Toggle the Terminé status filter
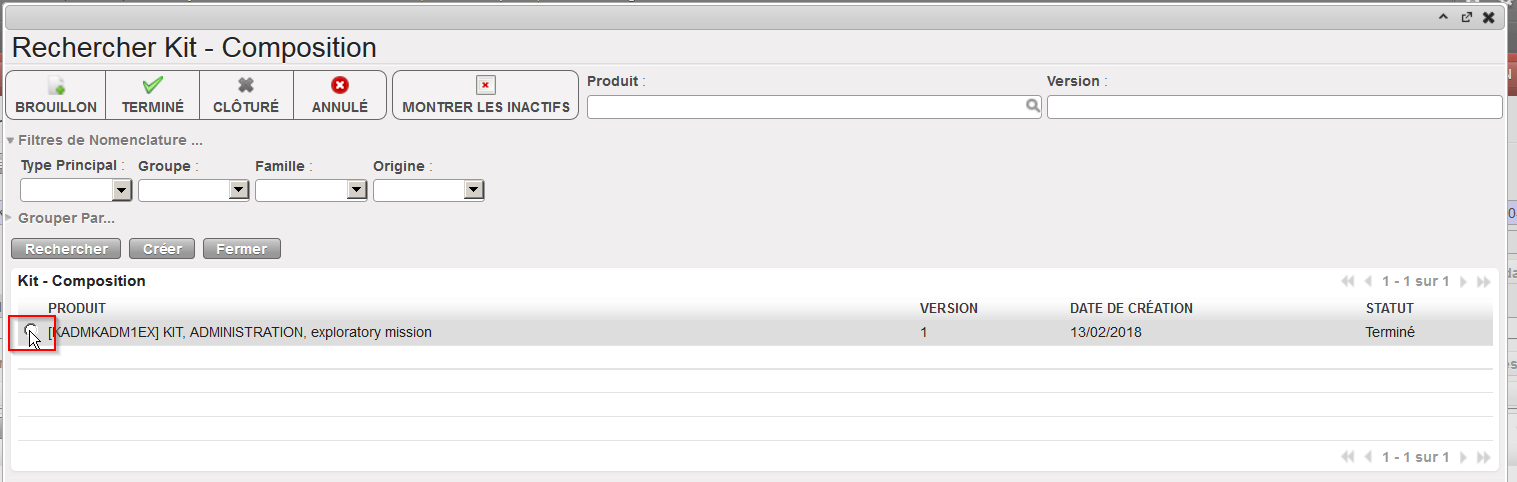The image size is (1517, 482). pos(152,95)
